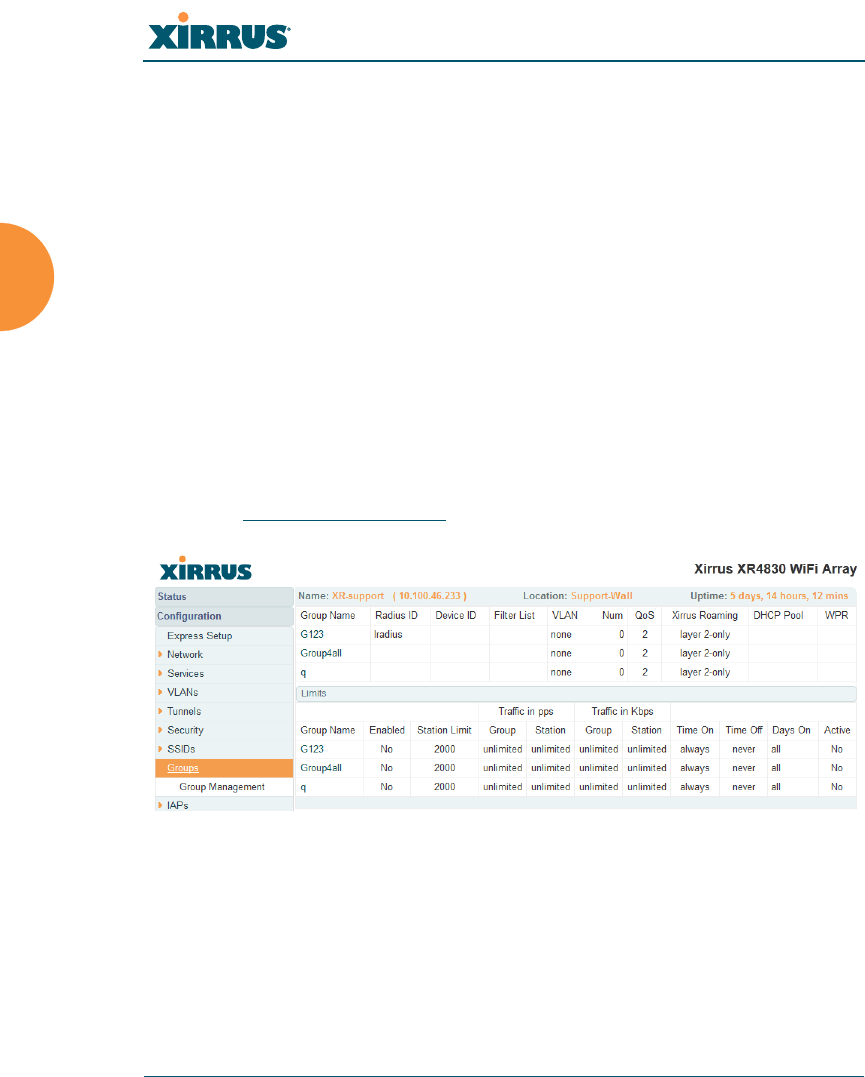865x1077 pixels.
Task: Select the Security label in sidebar
Action: coord(186,730)
